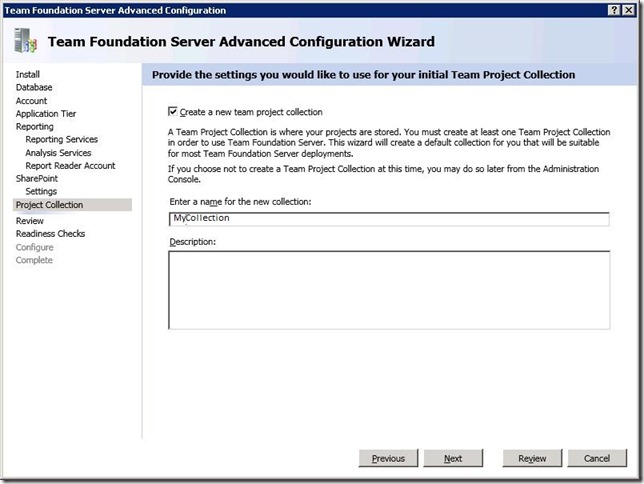
Task: Jump to Readiness Checks step
Action: 50,234
